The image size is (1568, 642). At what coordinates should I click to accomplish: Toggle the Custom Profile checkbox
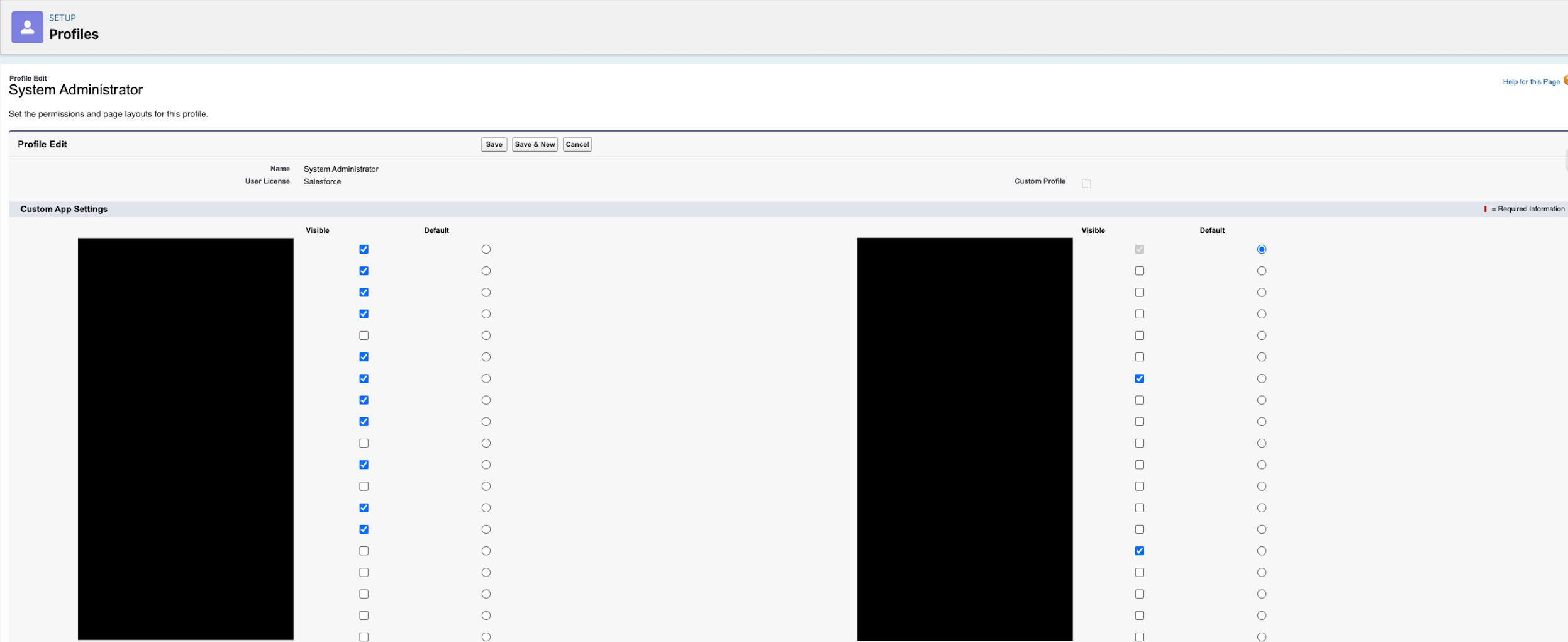tap(1086, 183)
